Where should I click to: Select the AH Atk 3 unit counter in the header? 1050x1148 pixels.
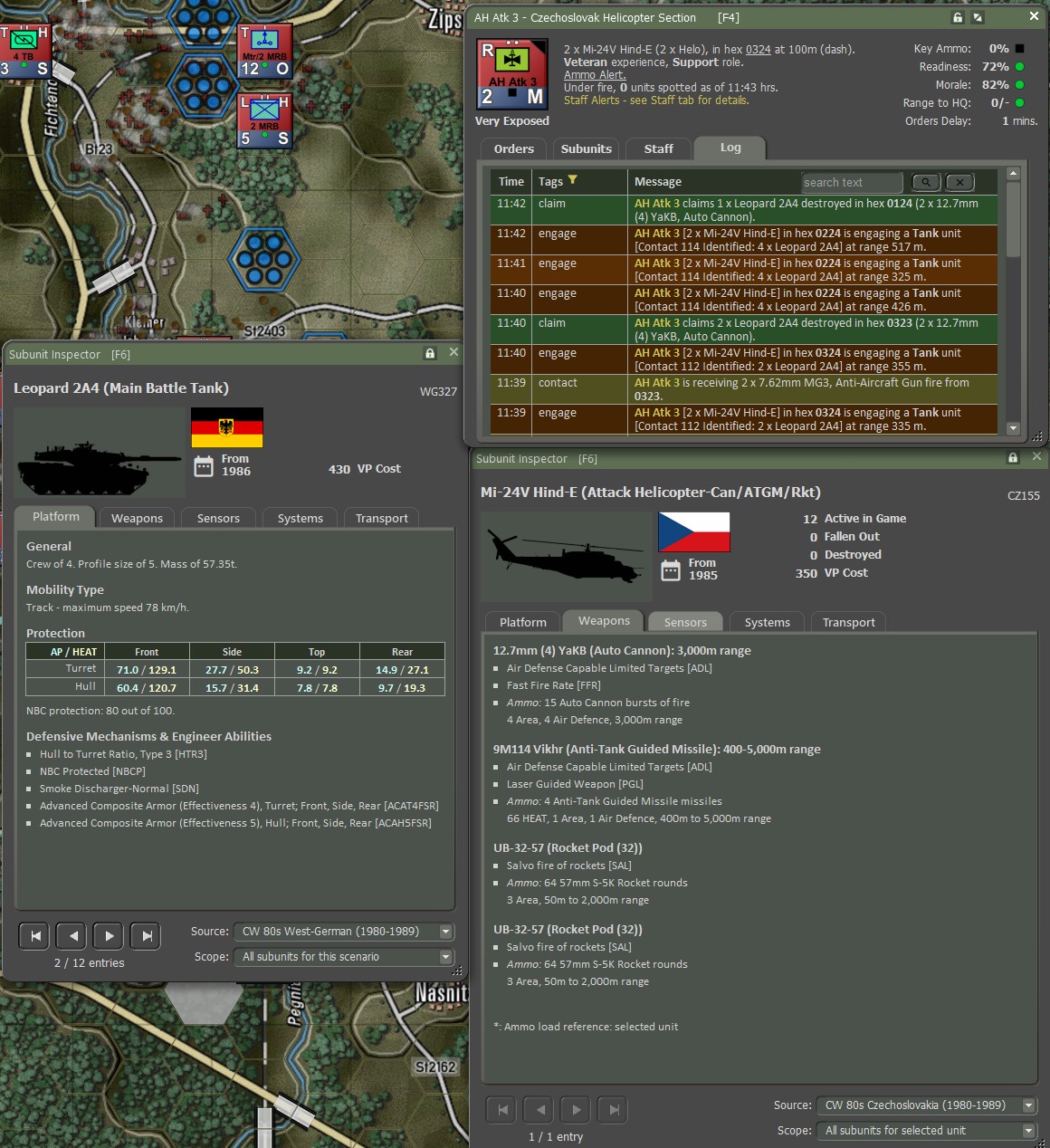click(x=512, y=73)
